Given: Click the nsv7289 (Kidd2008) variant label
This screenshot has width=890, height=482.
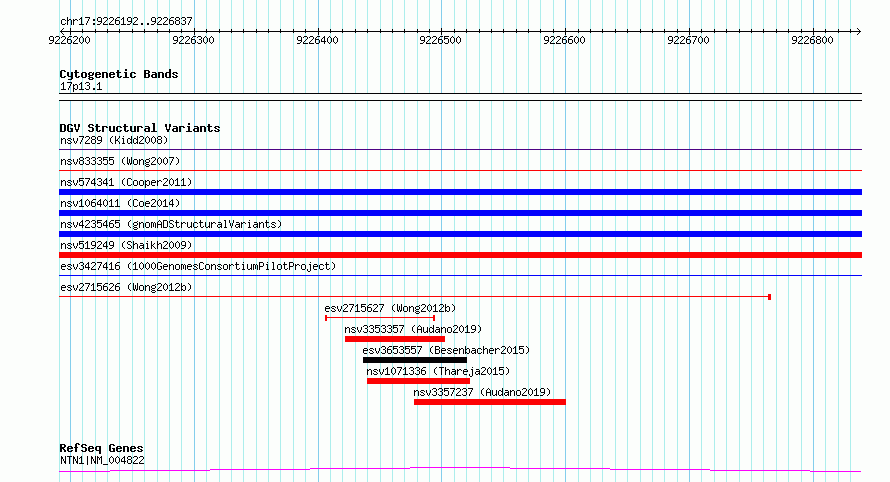Looking at the screenshot, I should pyautogui.click(x=114, y=140).
